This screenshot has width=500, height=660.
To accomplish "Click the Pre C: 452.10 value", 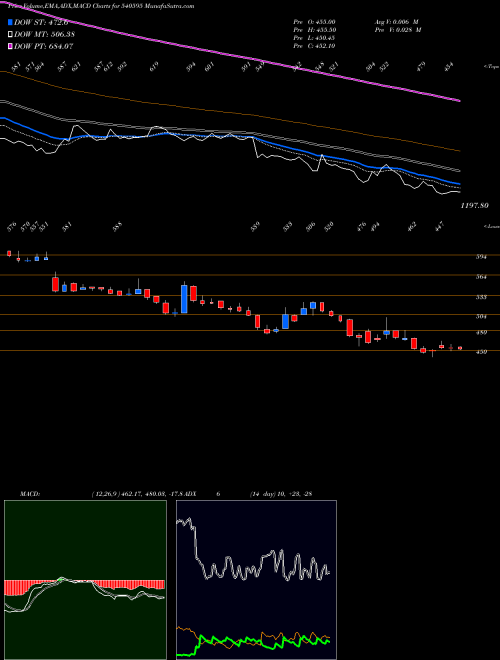I will (314, 46).
